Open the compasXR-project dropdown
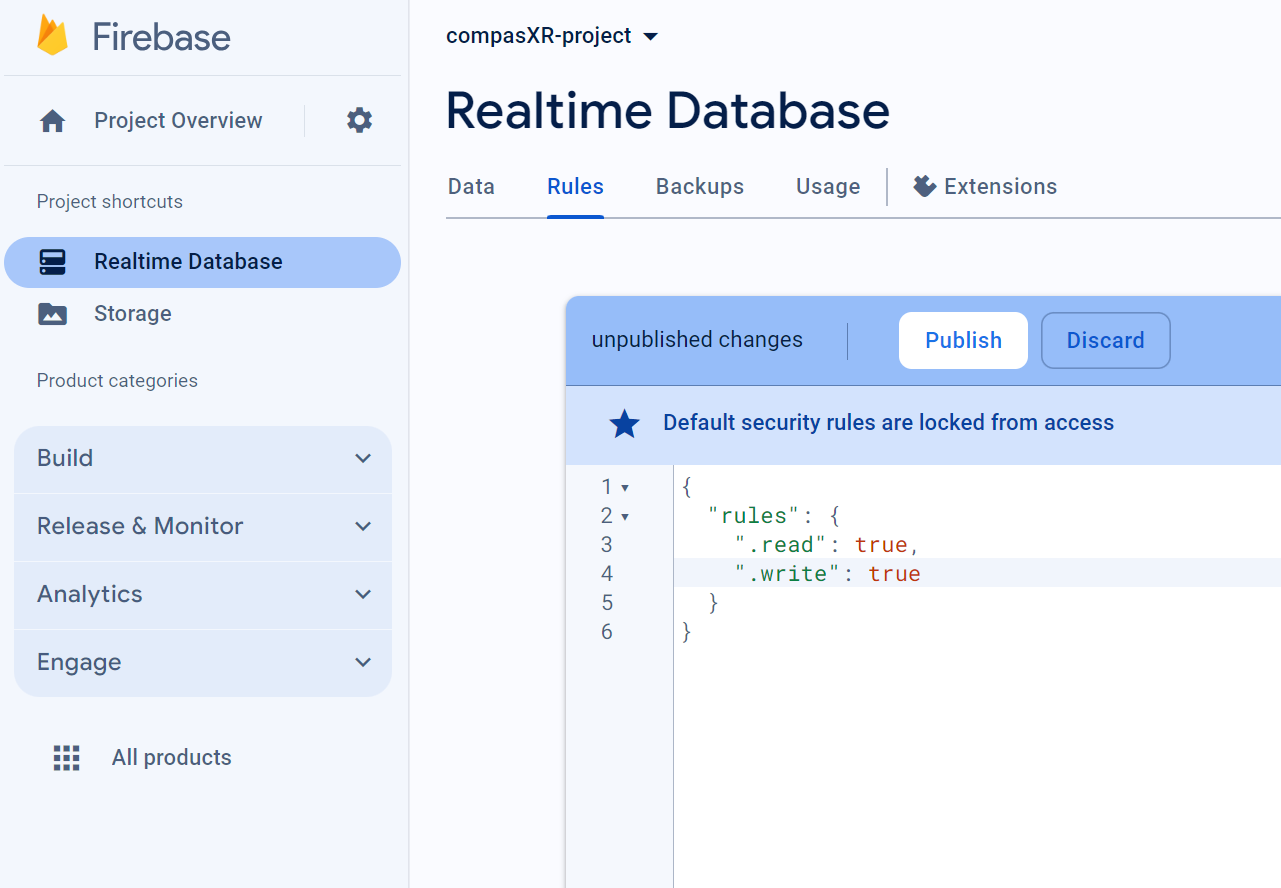This screenshot has width=1281, height=888. coord(651,36)
